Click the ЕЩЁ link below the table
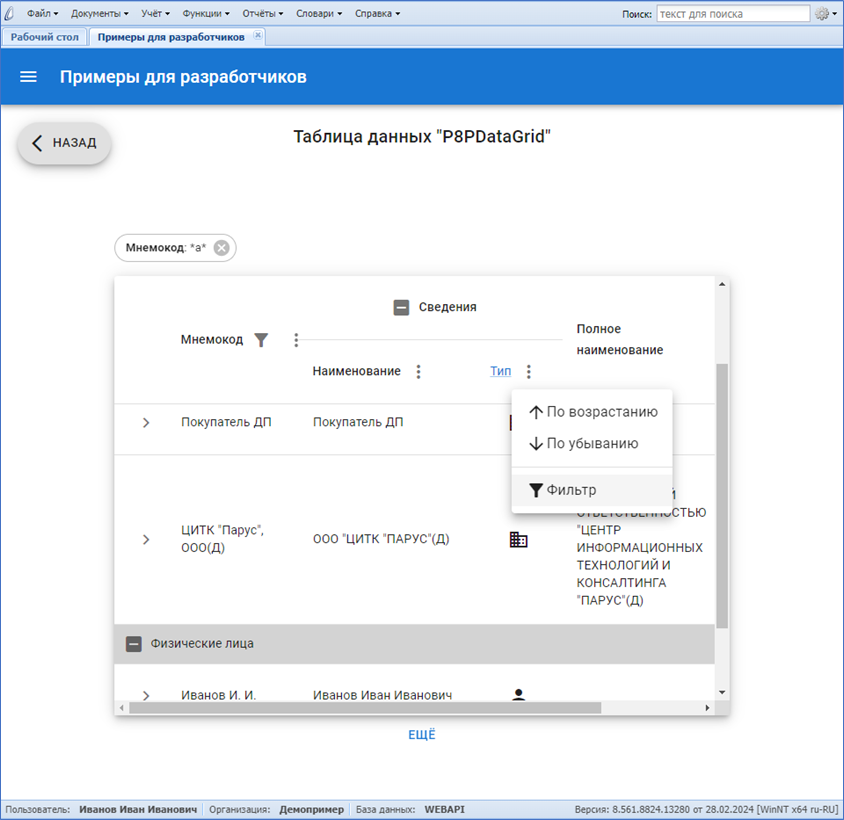 click(x=422, y=735)
